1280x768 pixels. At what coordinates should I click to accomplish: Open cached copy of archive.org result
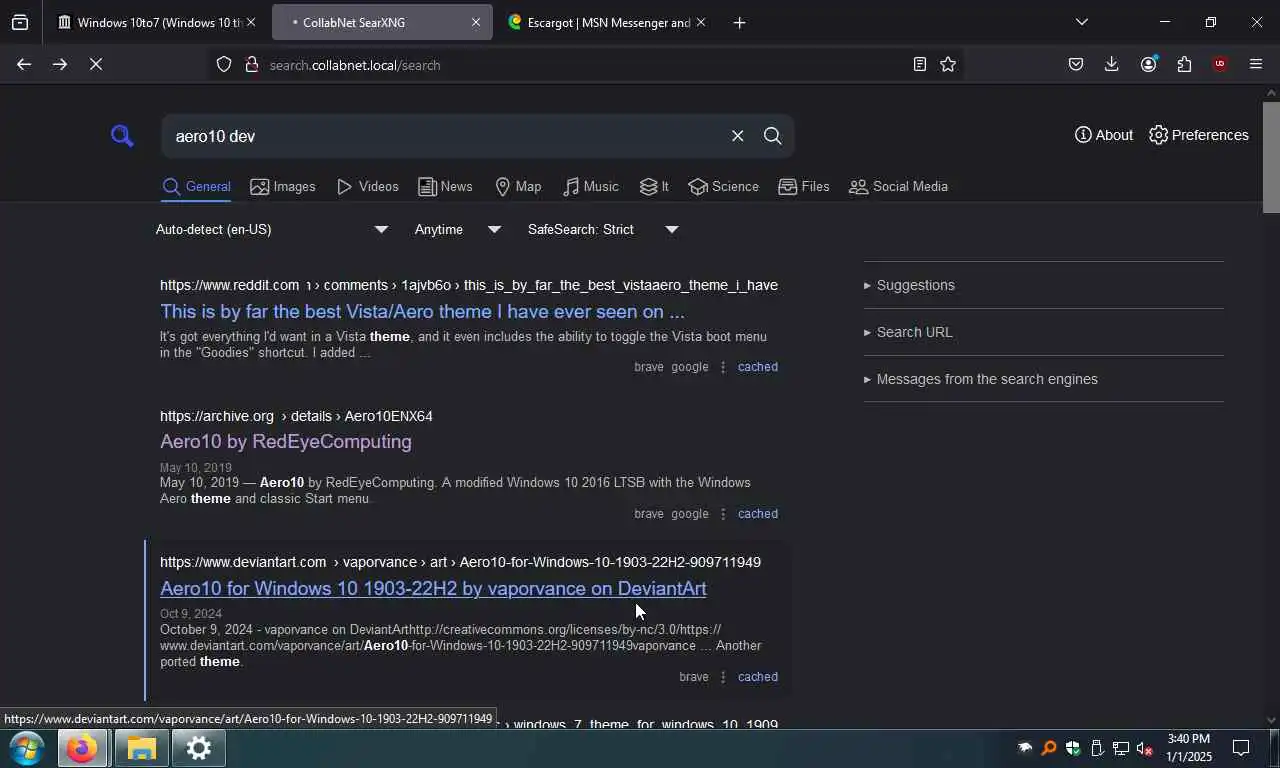pos(758,514)
